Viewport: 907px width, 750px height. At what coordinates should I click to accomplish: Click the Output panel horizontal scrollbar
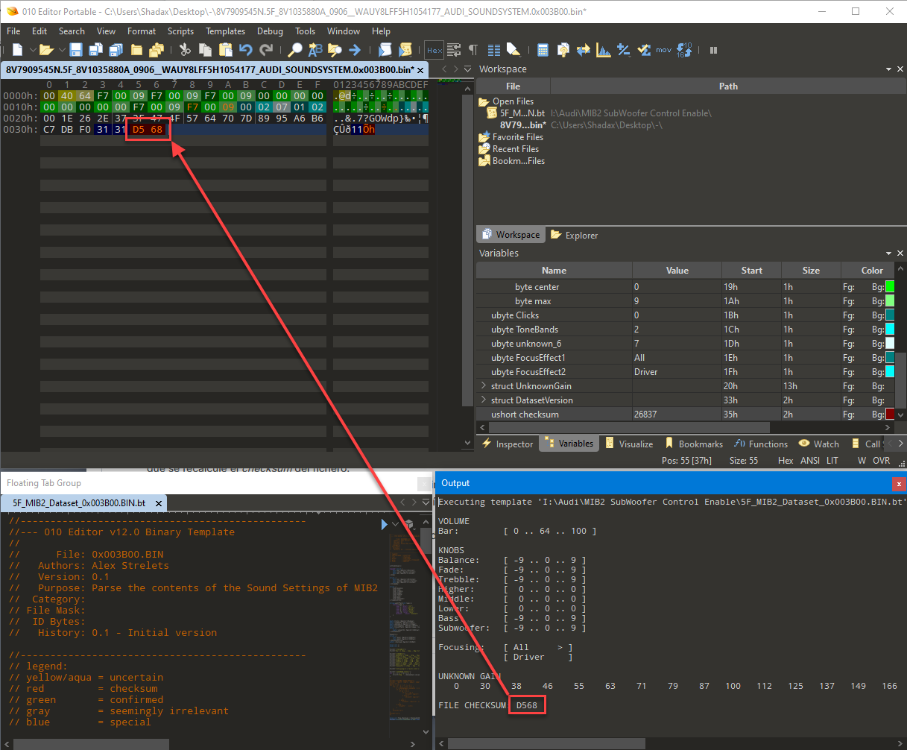click(546, 743)
